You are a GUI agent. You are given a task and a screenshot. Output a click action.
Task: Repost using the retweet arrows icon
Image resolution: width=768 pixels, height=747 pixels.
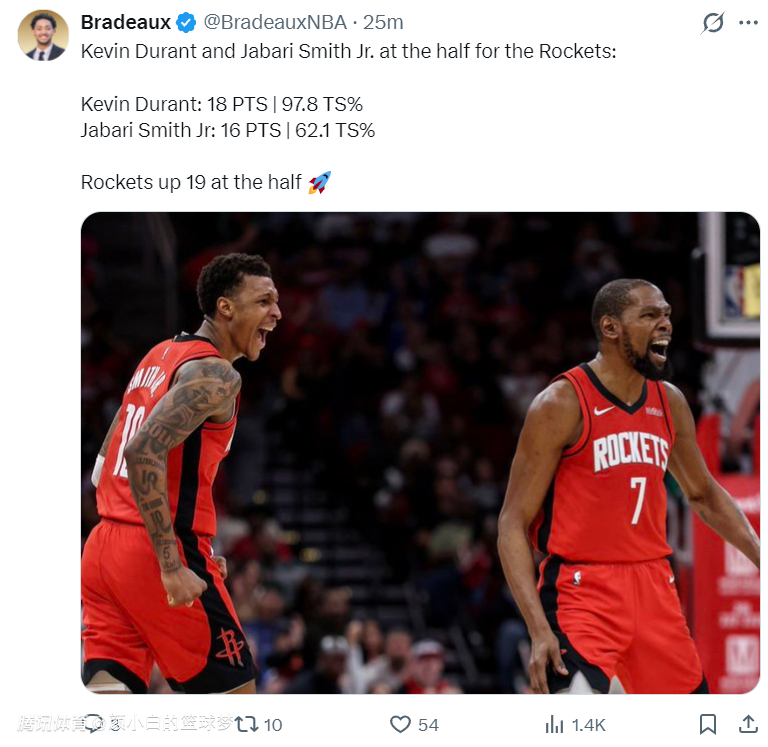tap(246, 724)
